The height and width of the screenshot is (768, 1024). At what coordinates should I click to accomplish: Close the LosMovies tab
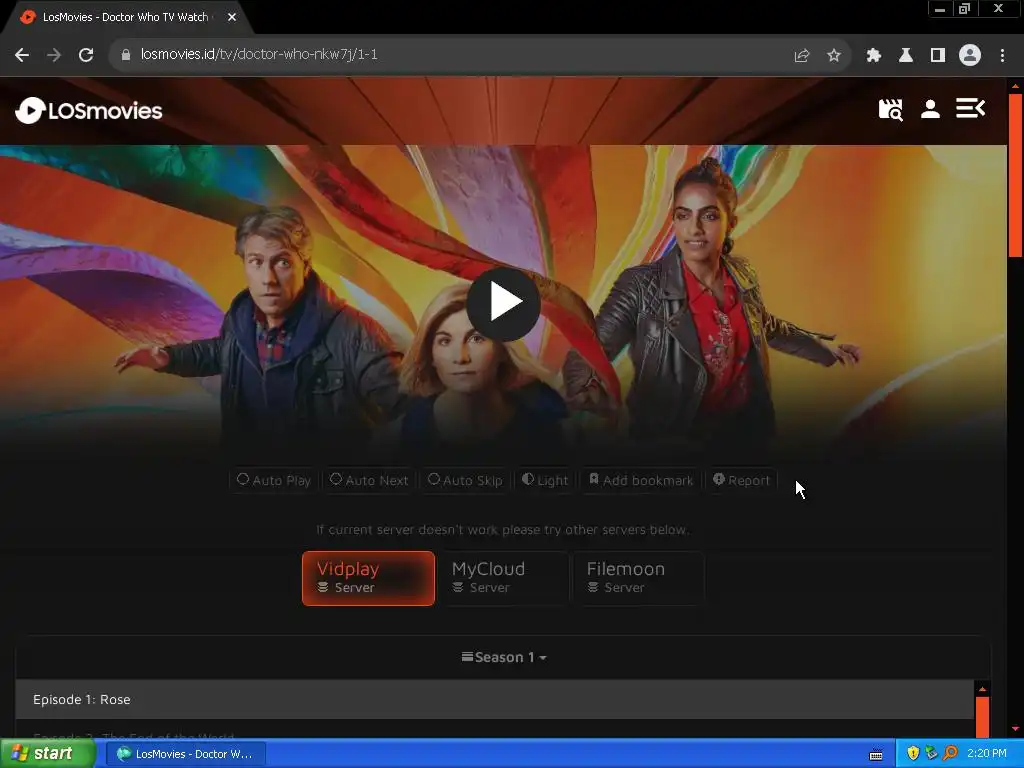tap(232, 17)
